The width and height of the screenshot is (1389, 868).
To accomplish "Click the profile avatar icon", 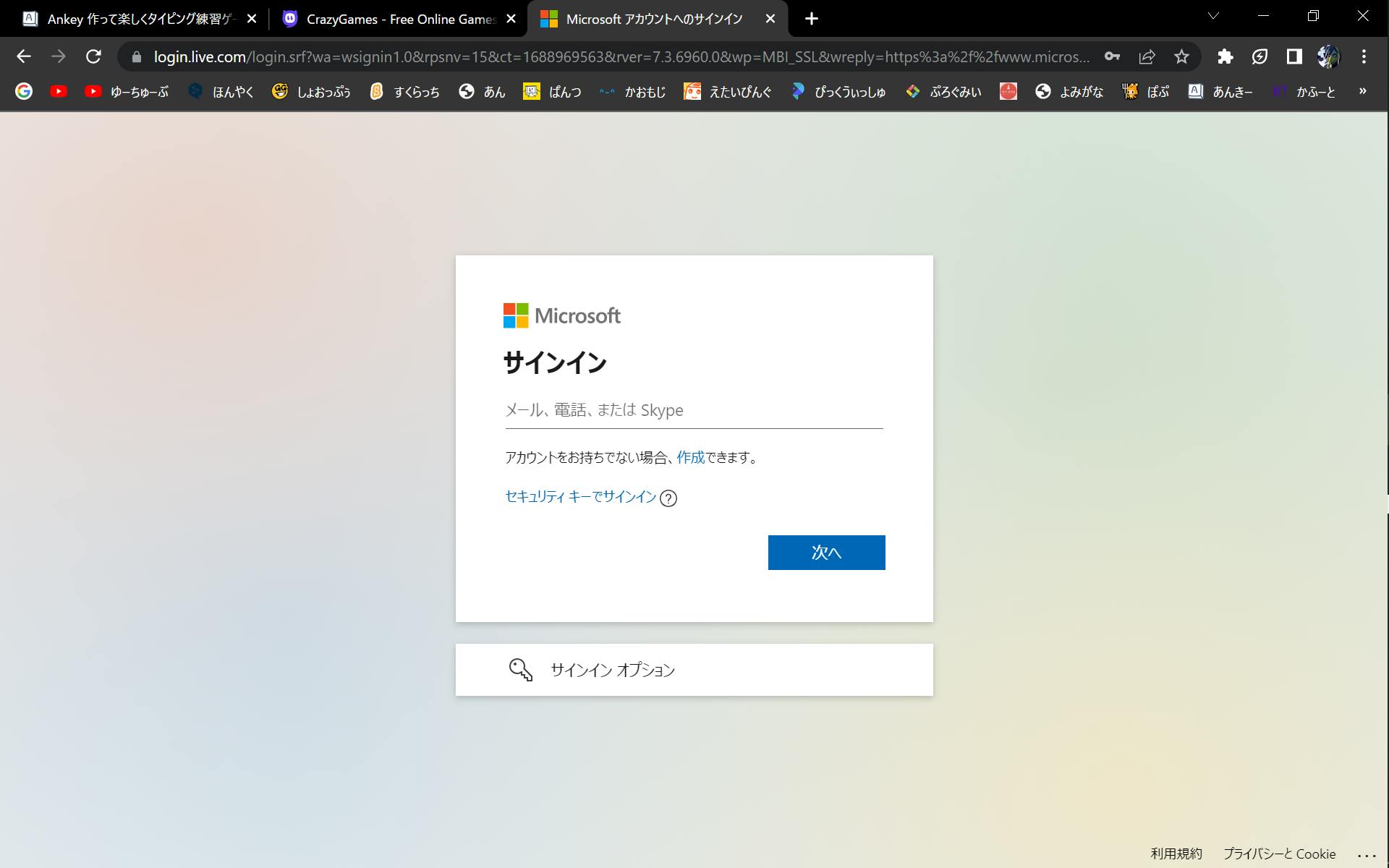I will [1328, 56].
